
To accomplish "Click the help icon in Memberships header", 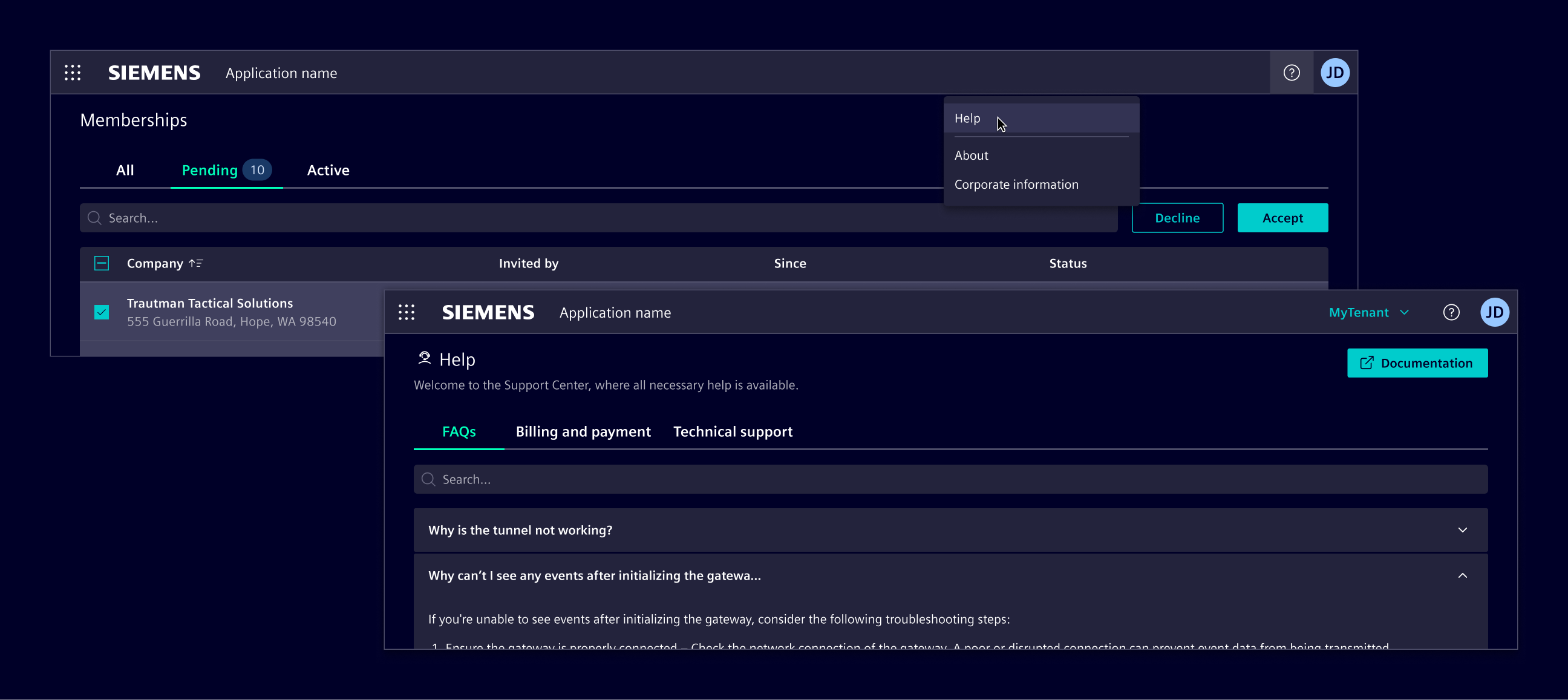I will pos(1291,73).
